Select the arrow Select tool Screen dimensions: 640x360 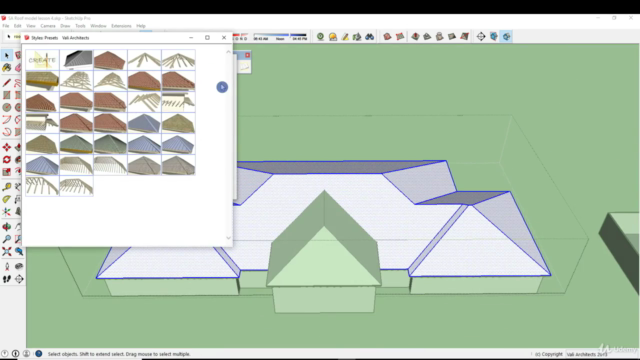pos(7,55)
